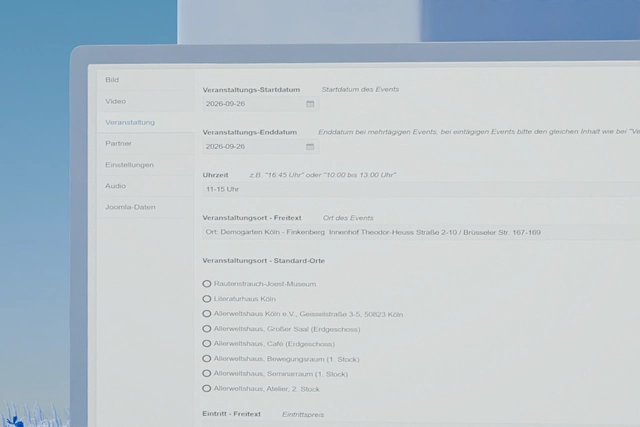Screen dimensions: 640x427
Task: Select Allerweltshaus Bewegungsraum radio button
Action: point(207,359)
